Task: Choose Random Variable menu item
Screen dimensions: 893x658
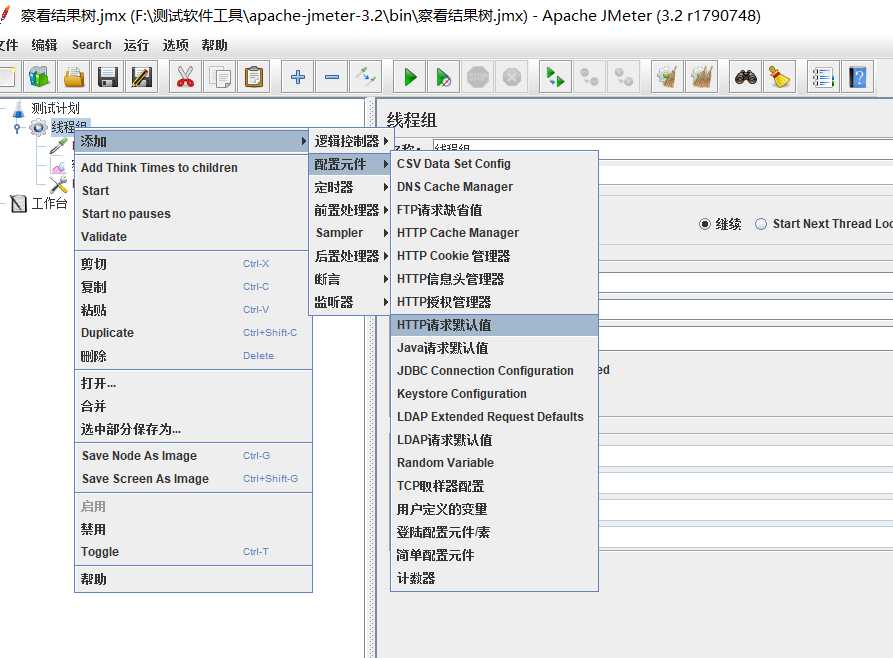Action: tap(494, 463)
